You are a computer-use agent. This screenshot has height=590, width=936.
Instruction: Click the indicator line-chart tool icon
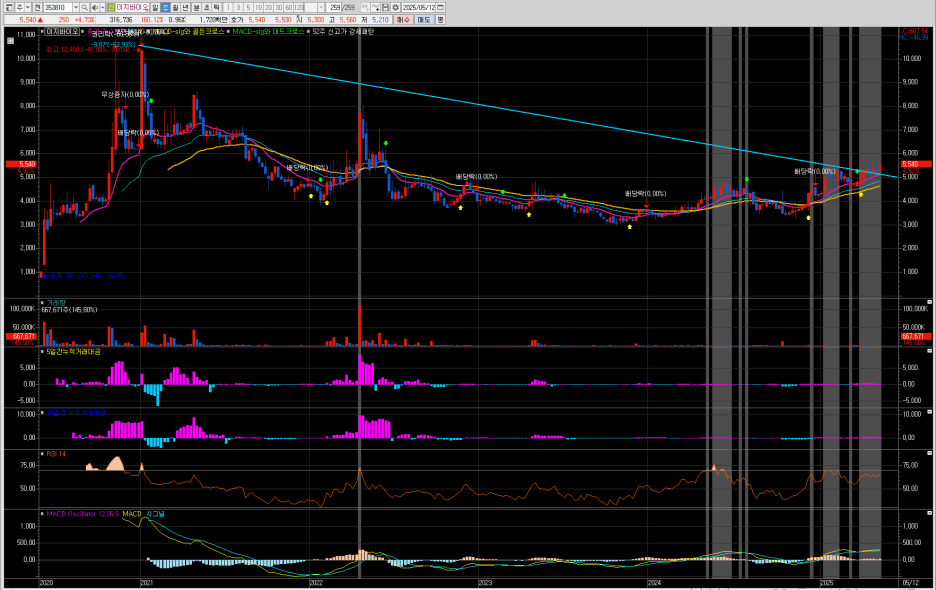(x=375, y=7)
